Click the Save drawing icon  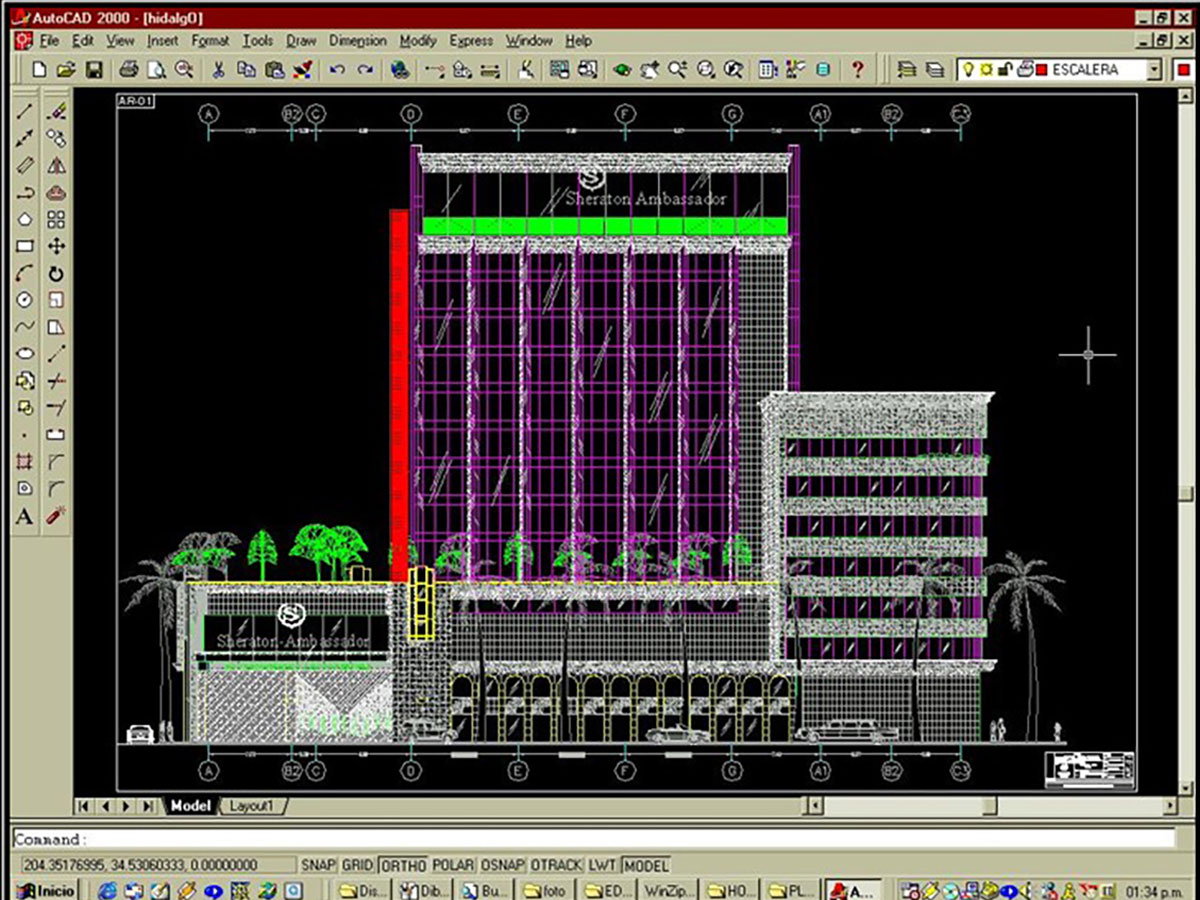click(x=94, y=70)
